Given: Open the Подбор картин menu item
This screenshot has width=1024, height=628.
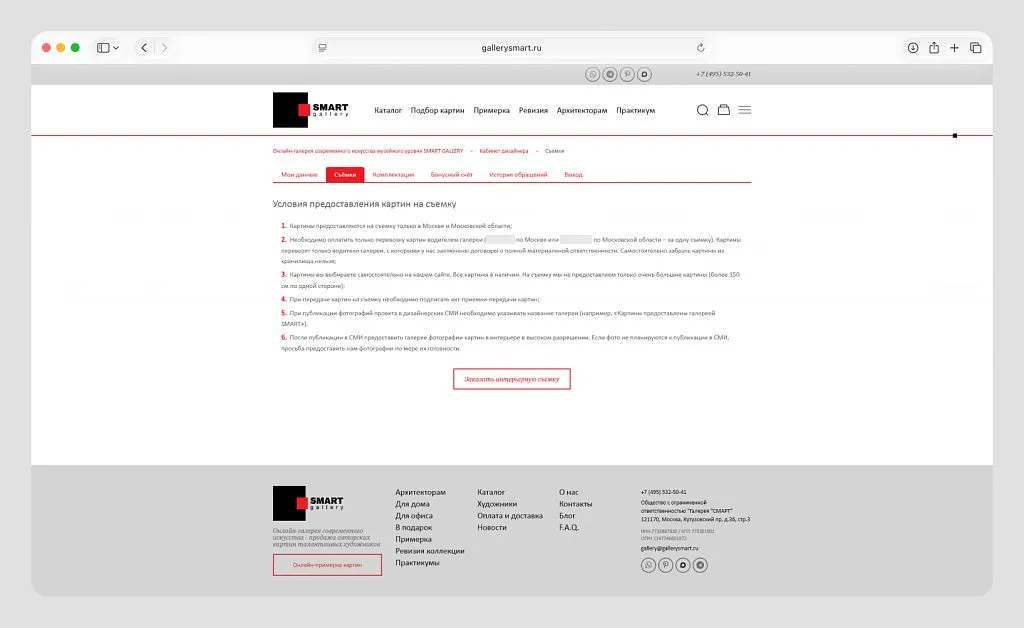Looking at the screenshot, I should [438, 110].
